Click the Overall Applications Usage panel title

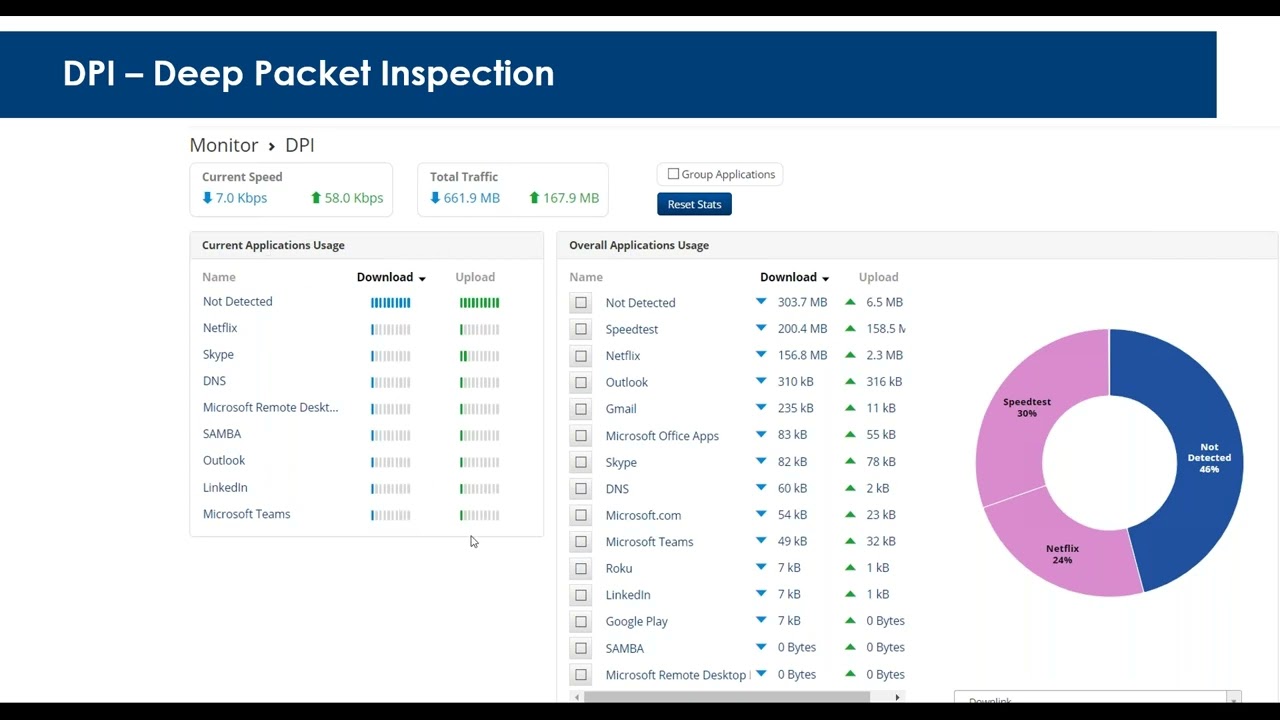click(639, 245)
